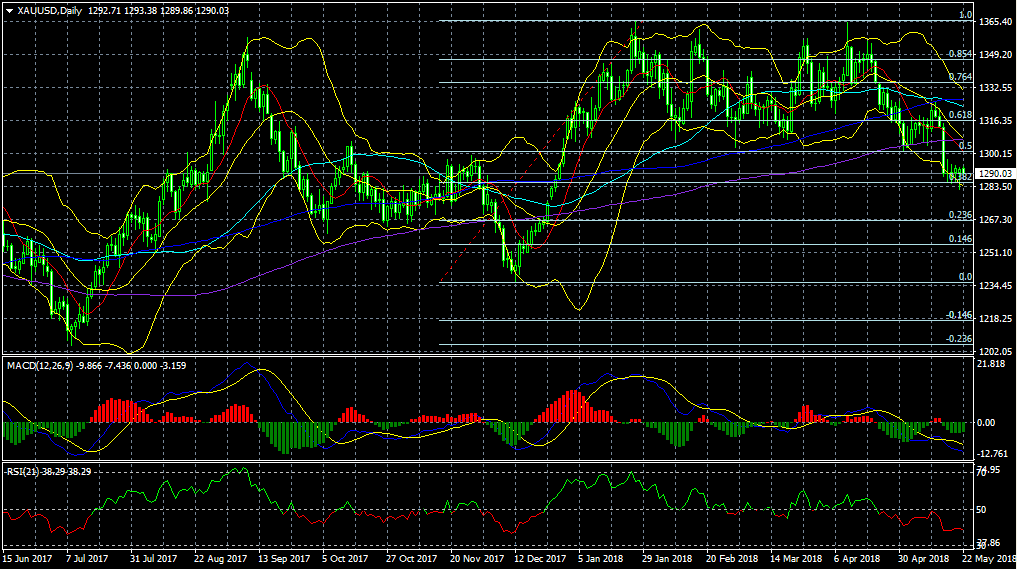Screen dimensions: 1018x569
Task: Select the -0.146 Fibonacci extension label
Action: (958, 315)
